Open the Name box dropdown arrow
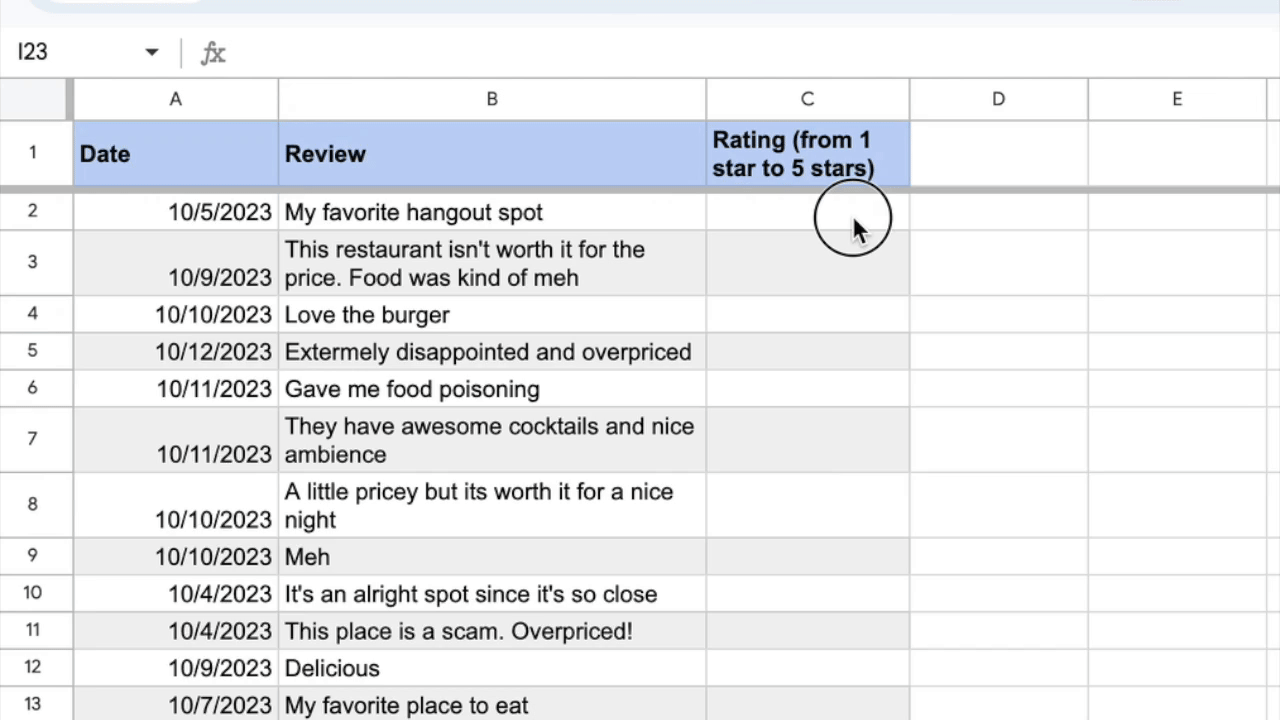Viewport: 1280px width, 720px height. (152, 52)
